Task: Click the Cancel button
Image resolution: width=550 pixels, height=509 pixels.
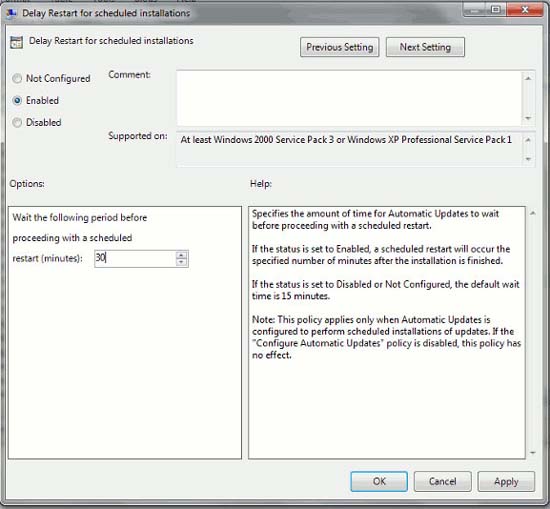Action: [442, 481]
